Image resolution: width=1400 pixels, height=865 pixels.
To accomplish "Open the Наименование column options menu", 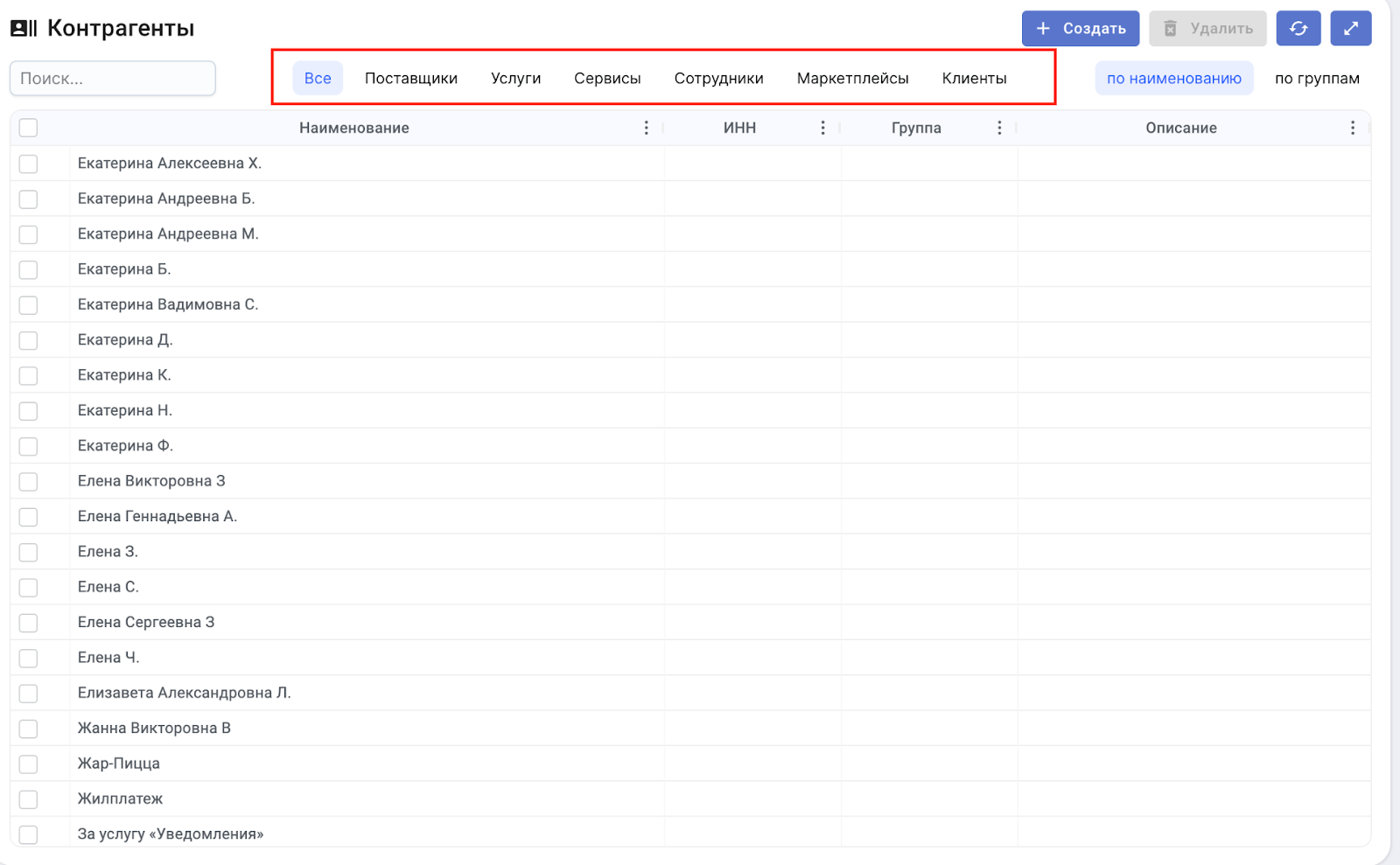I will 647,128.
